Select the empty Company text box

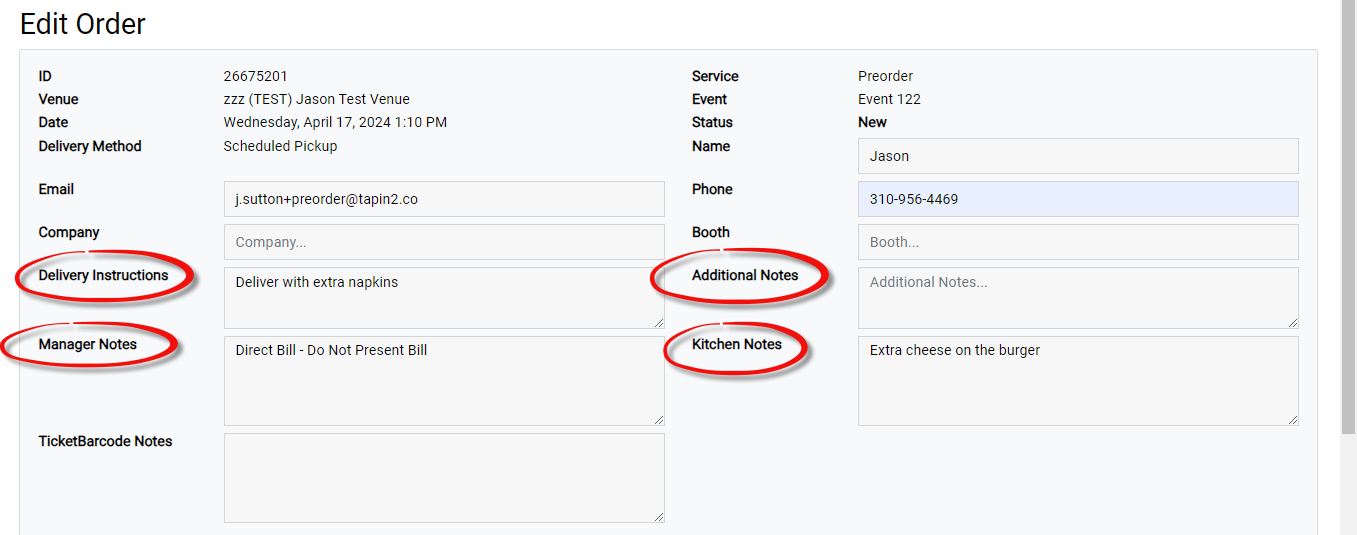coord(444,242)
